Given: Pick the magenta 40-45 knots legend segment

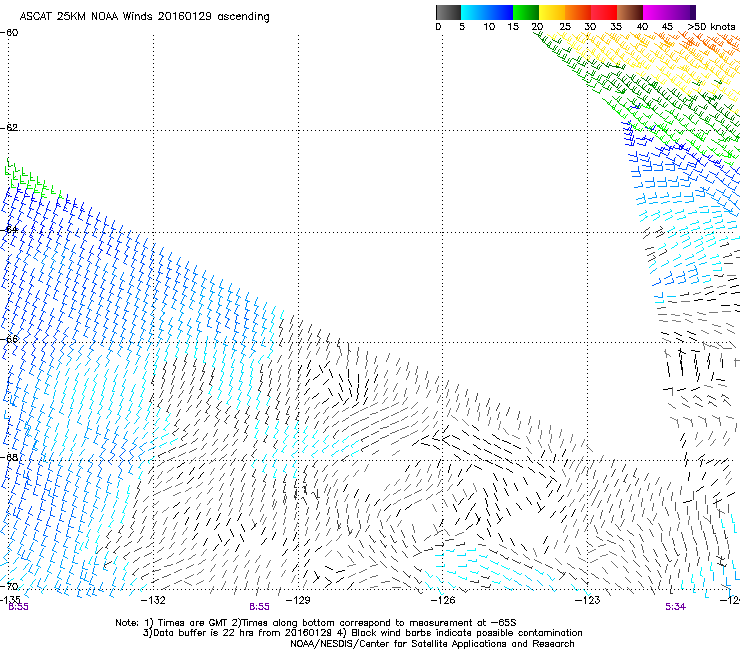Looking at the screenshot, I should (x=656, y=12).
